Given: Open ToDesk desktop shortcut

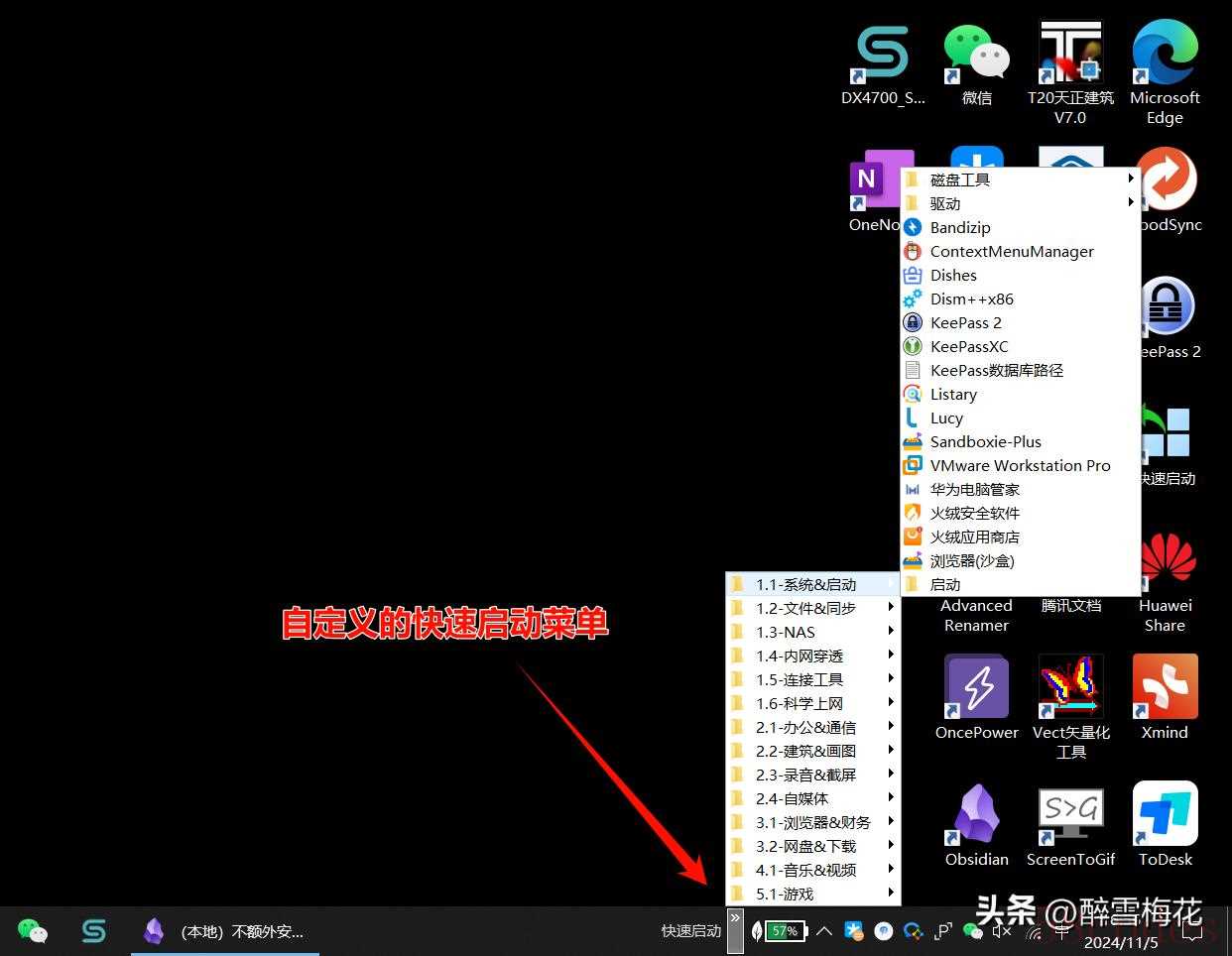Looking at the screenshot, I should coord(1165,824).
